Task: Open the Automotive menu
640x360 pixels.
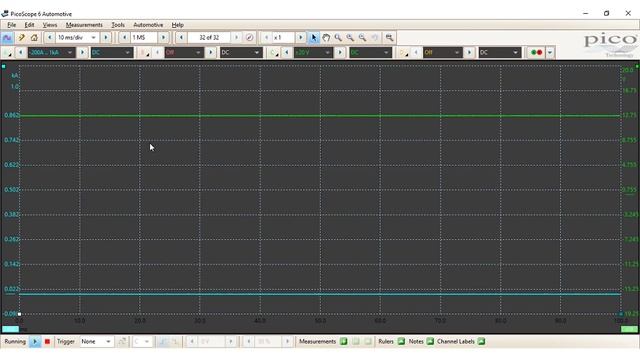Action: tap(148, 25)
